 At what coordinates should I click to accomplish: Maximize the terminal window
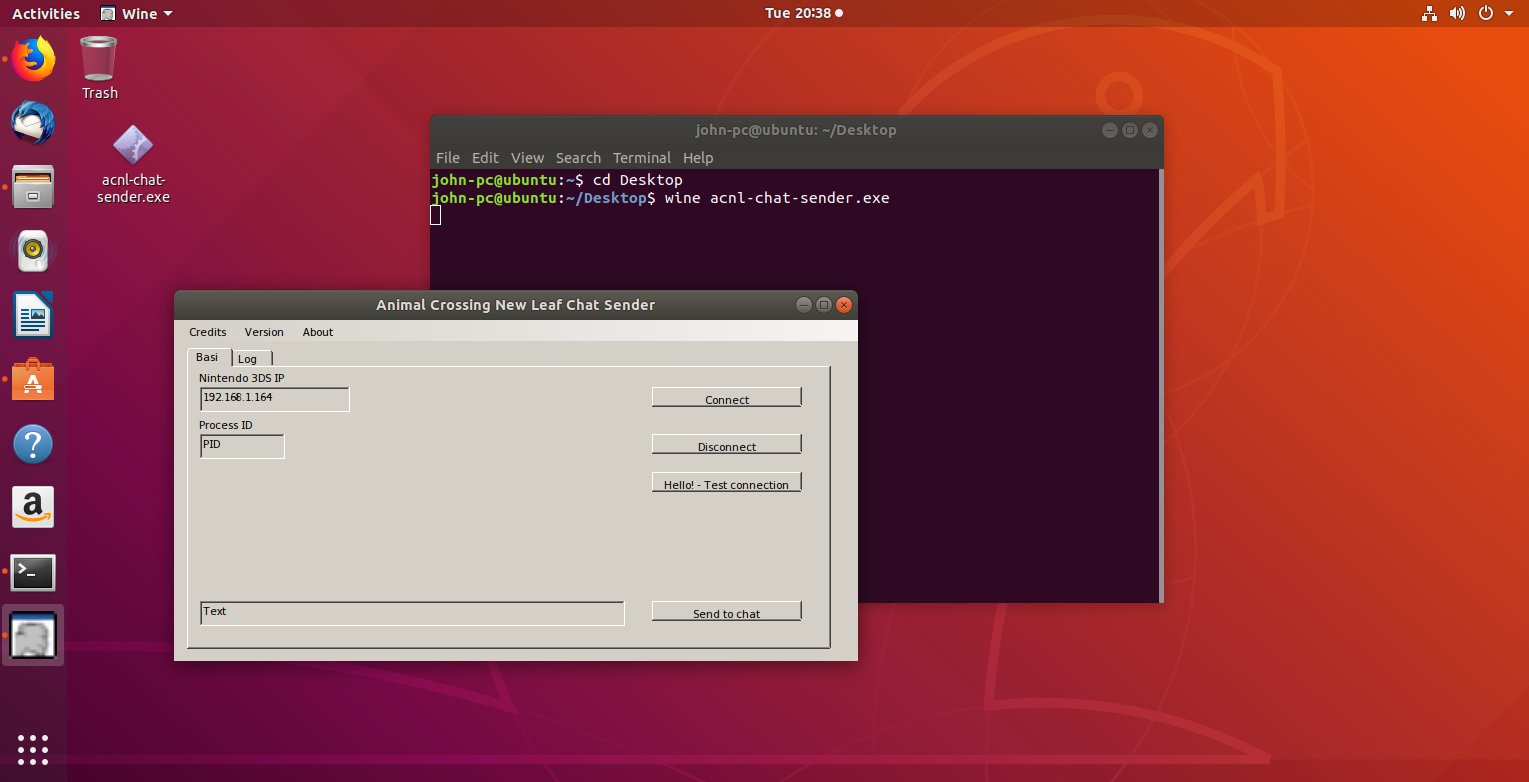click(1130, 130)
